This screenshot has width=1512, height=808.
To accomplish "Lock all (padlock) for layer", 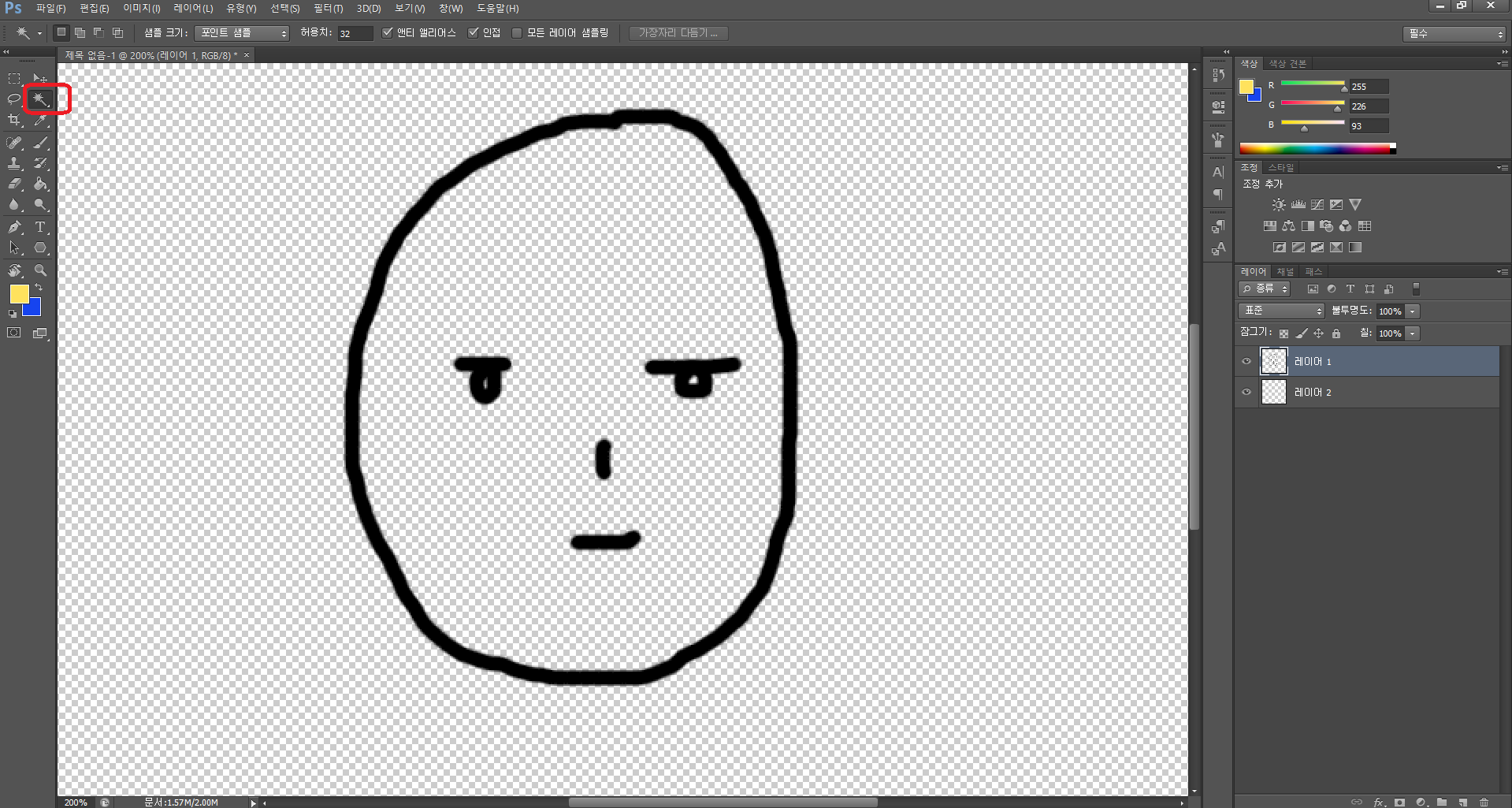I will pyautogui.click(x=1336, y=333).
